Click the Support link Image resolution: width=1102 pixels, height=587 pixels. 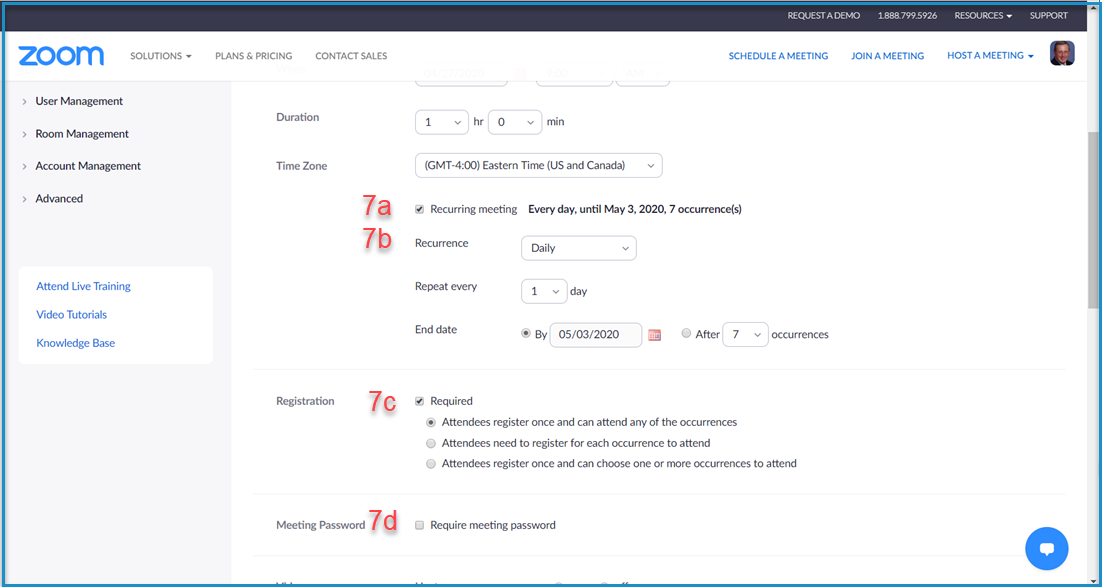point(1049,15)
